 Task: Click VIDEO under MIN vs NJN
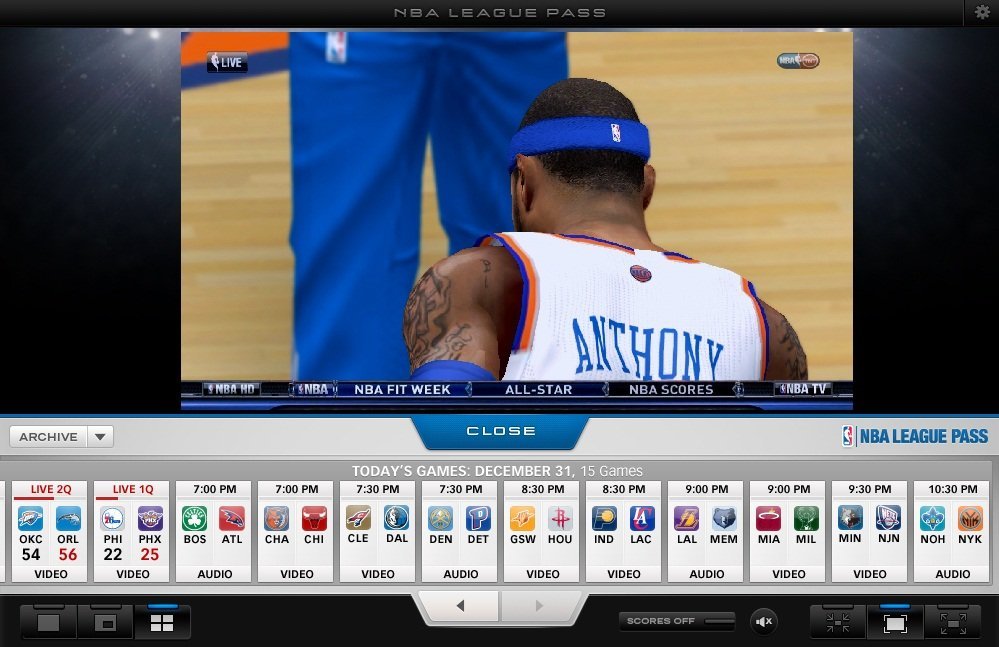tap(870, 574)
